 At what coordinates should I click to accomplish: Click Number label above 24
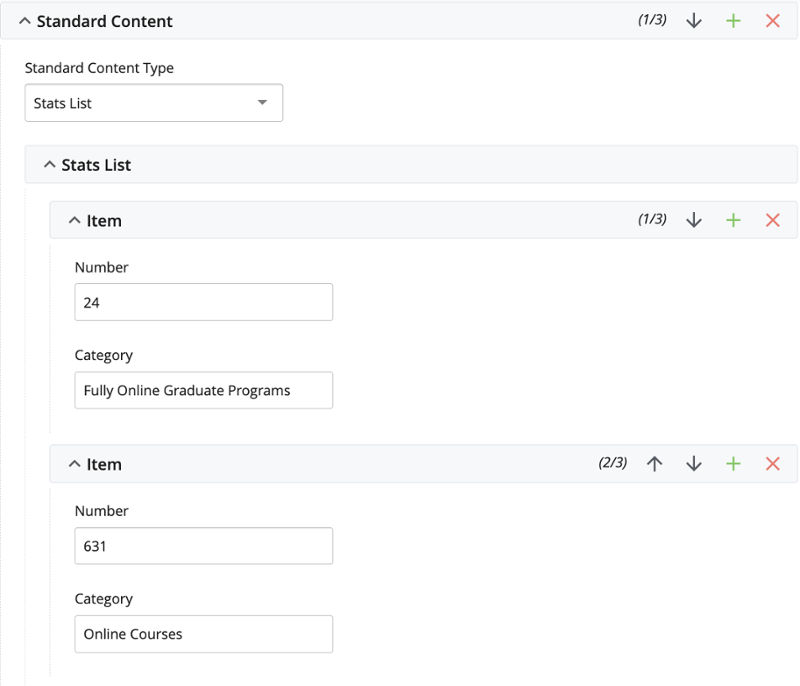pos(102,267)
